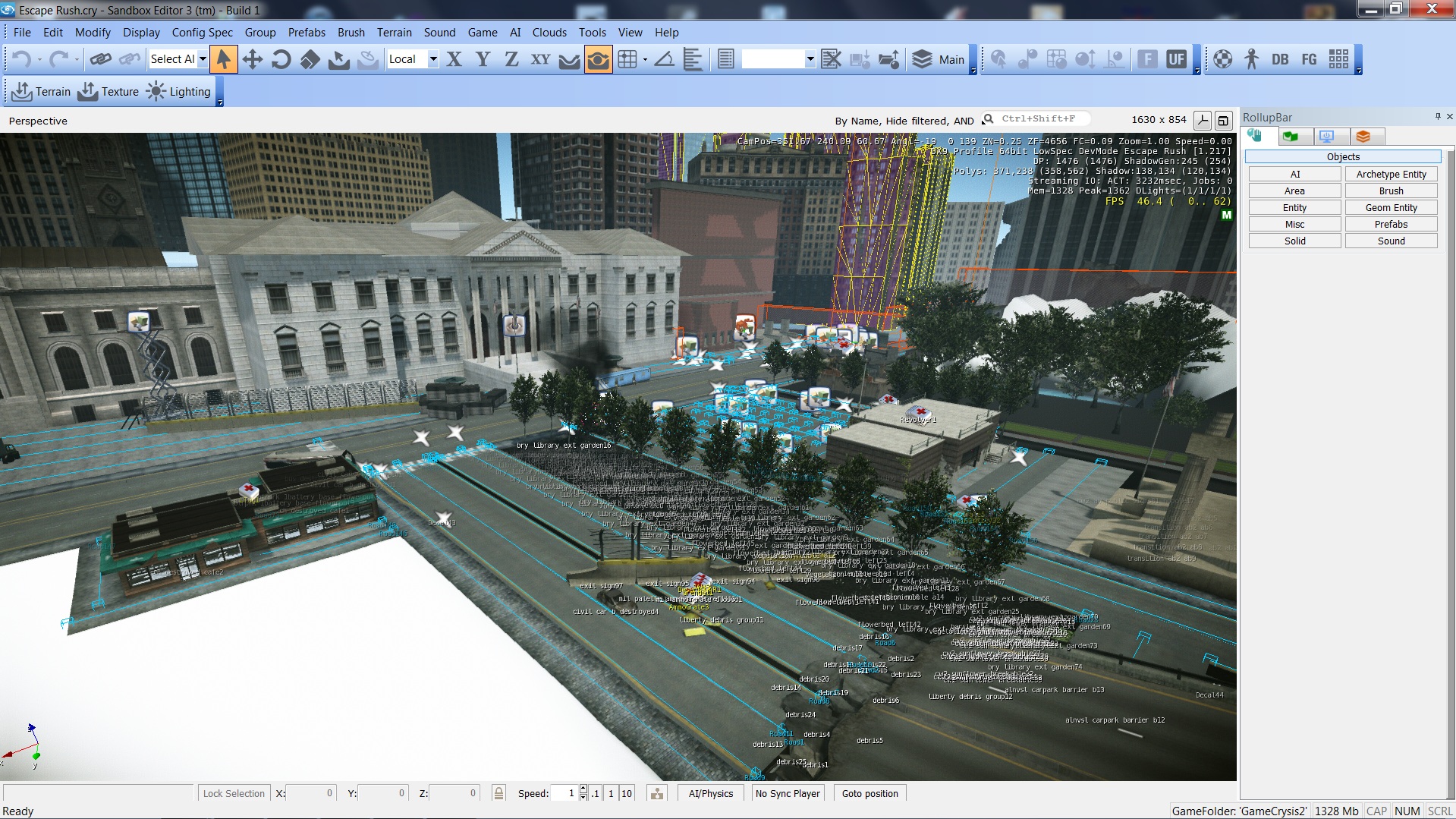Click the Ruler measurement icon
Viewport: 1456px width, 819px height.
[693, 59]
